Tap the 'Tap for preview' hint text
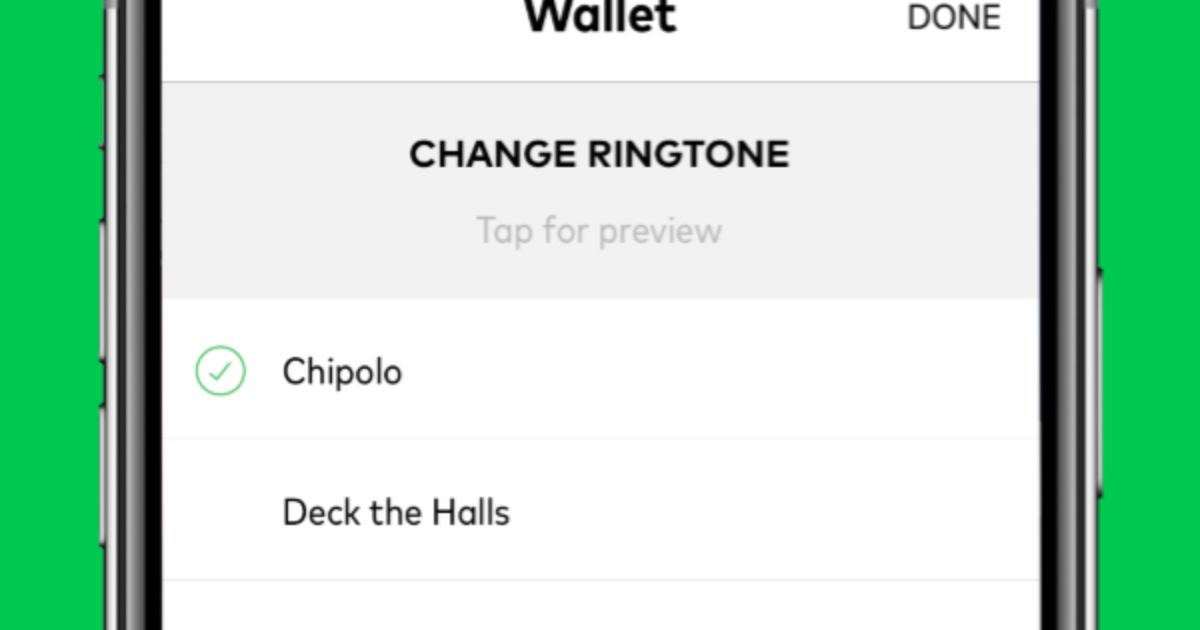 [599, 231]
